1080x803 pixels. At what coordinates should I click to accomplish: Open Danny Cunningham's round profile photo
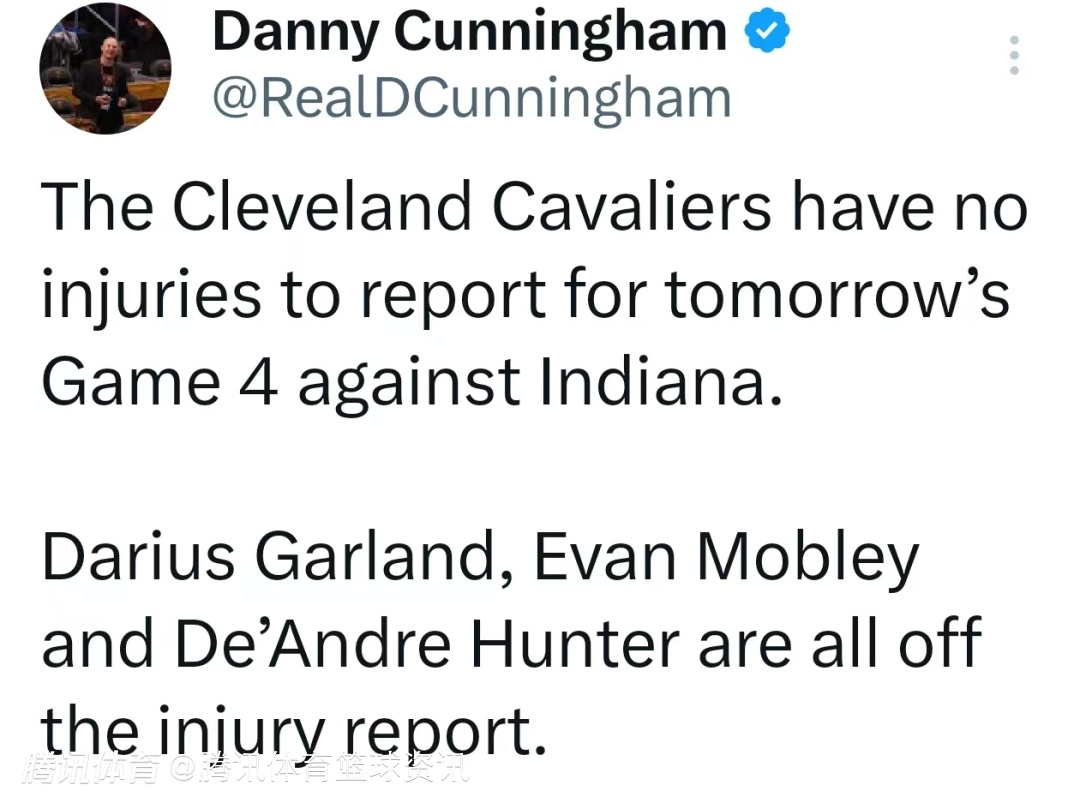[x=105, y=68]
